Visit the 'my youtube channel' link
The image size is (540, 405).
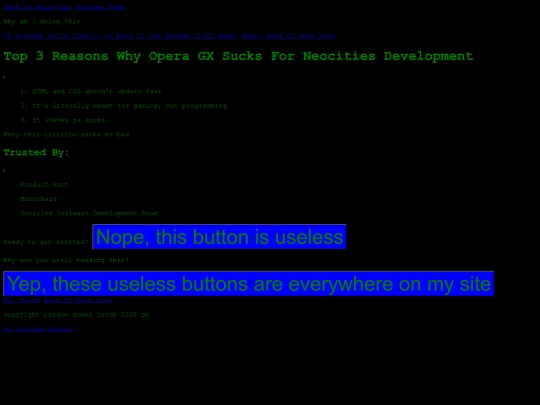pyautogui.click(x=38, y=329)
